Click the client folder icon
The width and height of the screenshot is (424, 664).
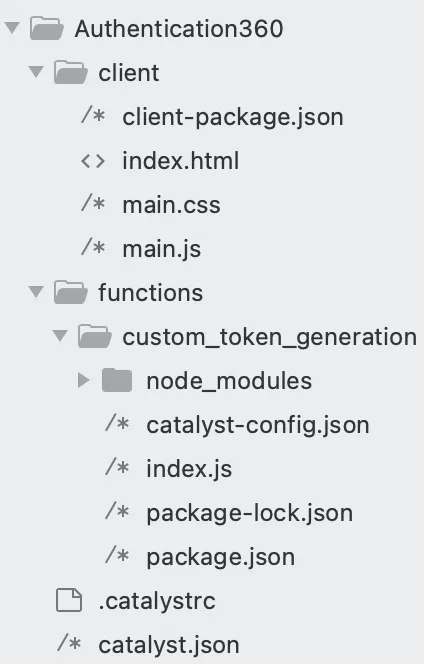tap(71, 72)
